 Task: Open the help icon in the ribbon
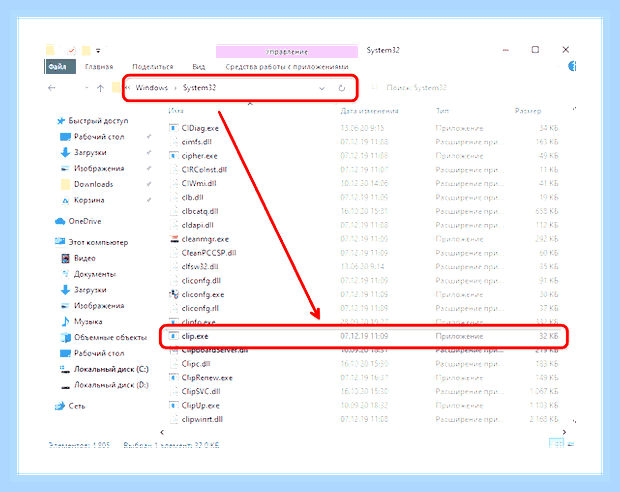572,66
